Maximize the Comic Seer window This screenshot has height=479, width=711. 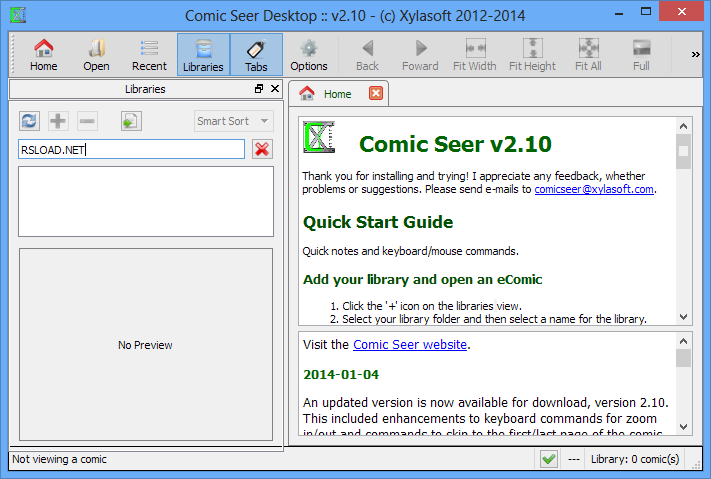646,12
